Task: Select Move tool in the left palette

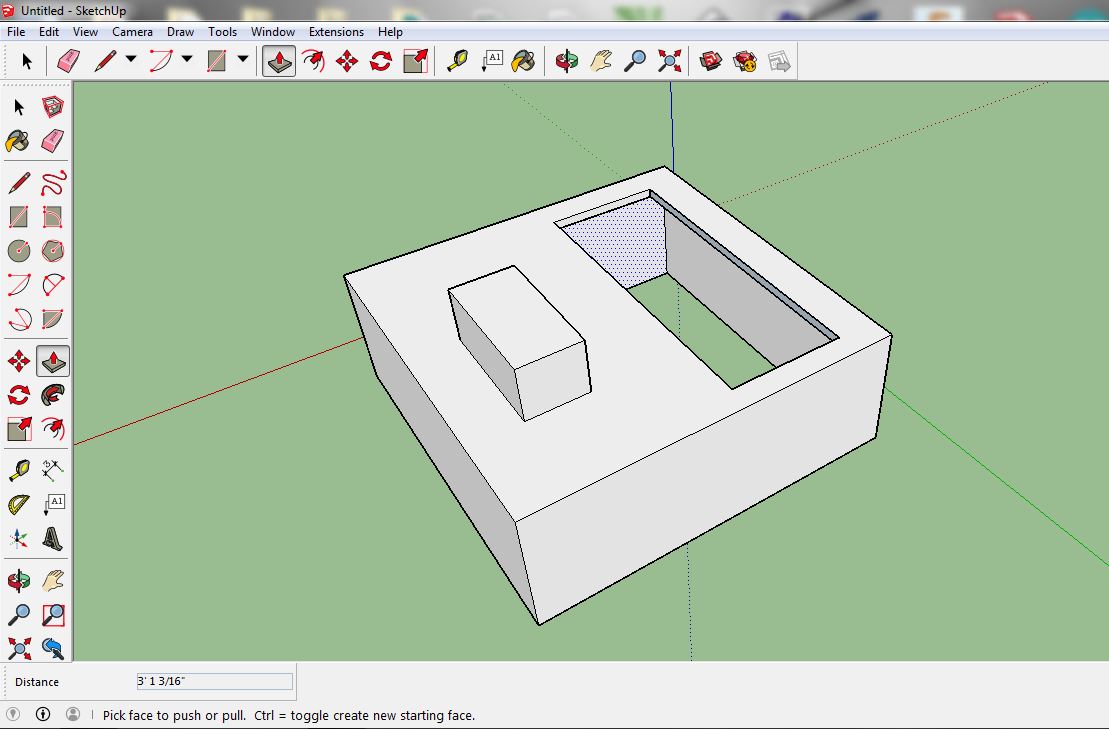Action: (19, 361)
